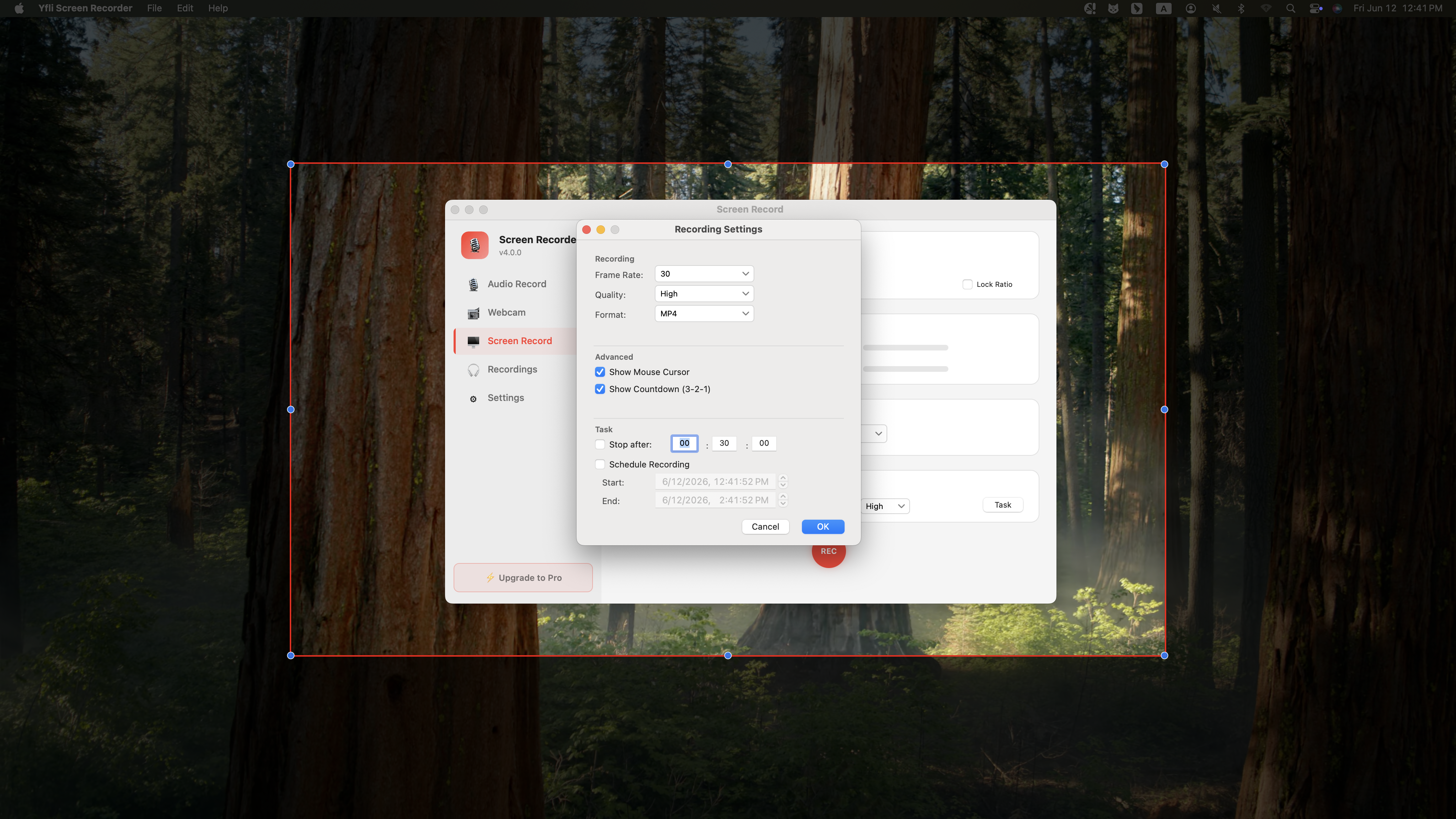The width and height of the screenshot is (1456, 819).
Task: Click the lightning bolt icon on Upgrade button
Action: click(x=490, y=578)
